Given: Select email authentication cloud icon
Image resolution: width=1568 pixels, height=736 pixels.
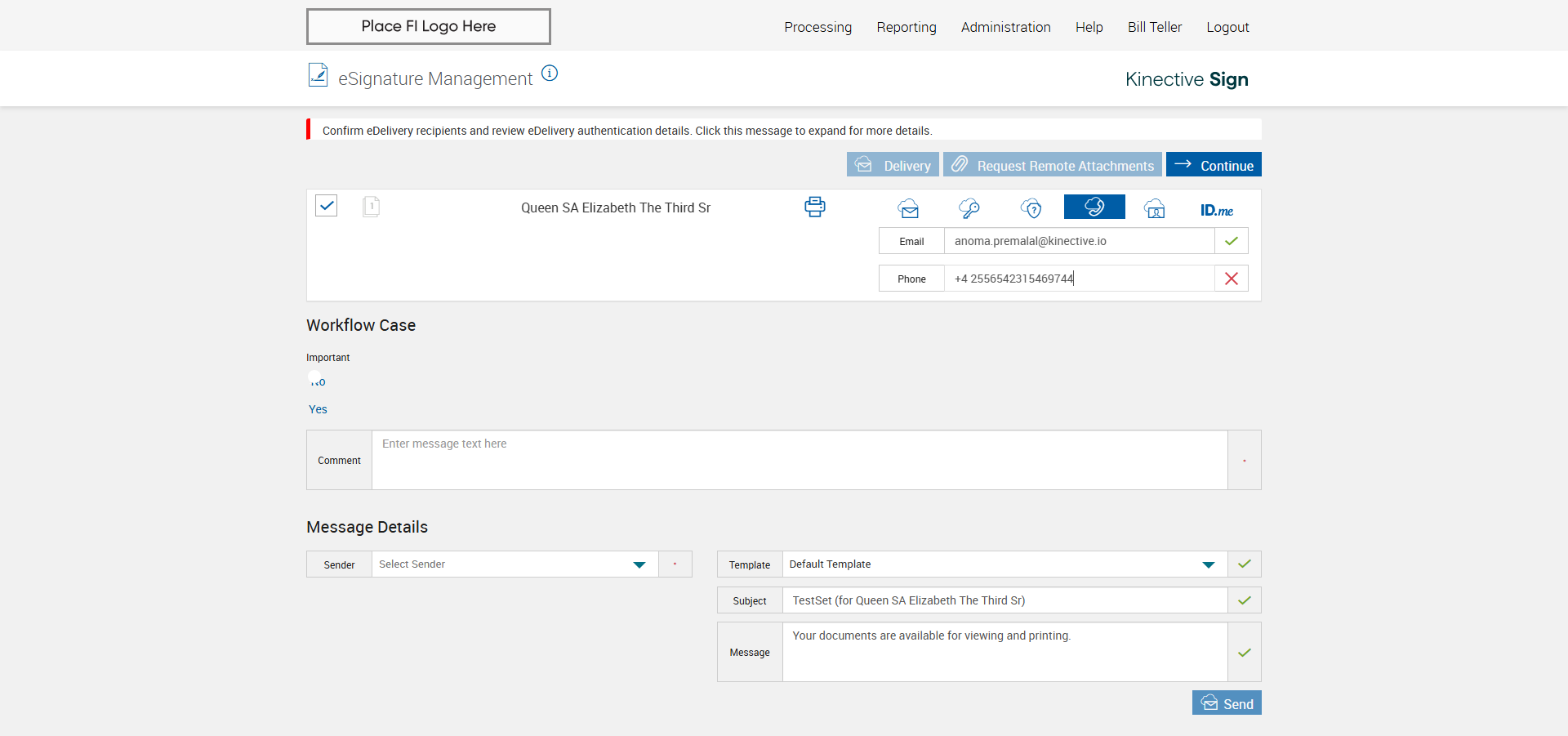Looking at the screenshot, I should [x=908, y=209].
